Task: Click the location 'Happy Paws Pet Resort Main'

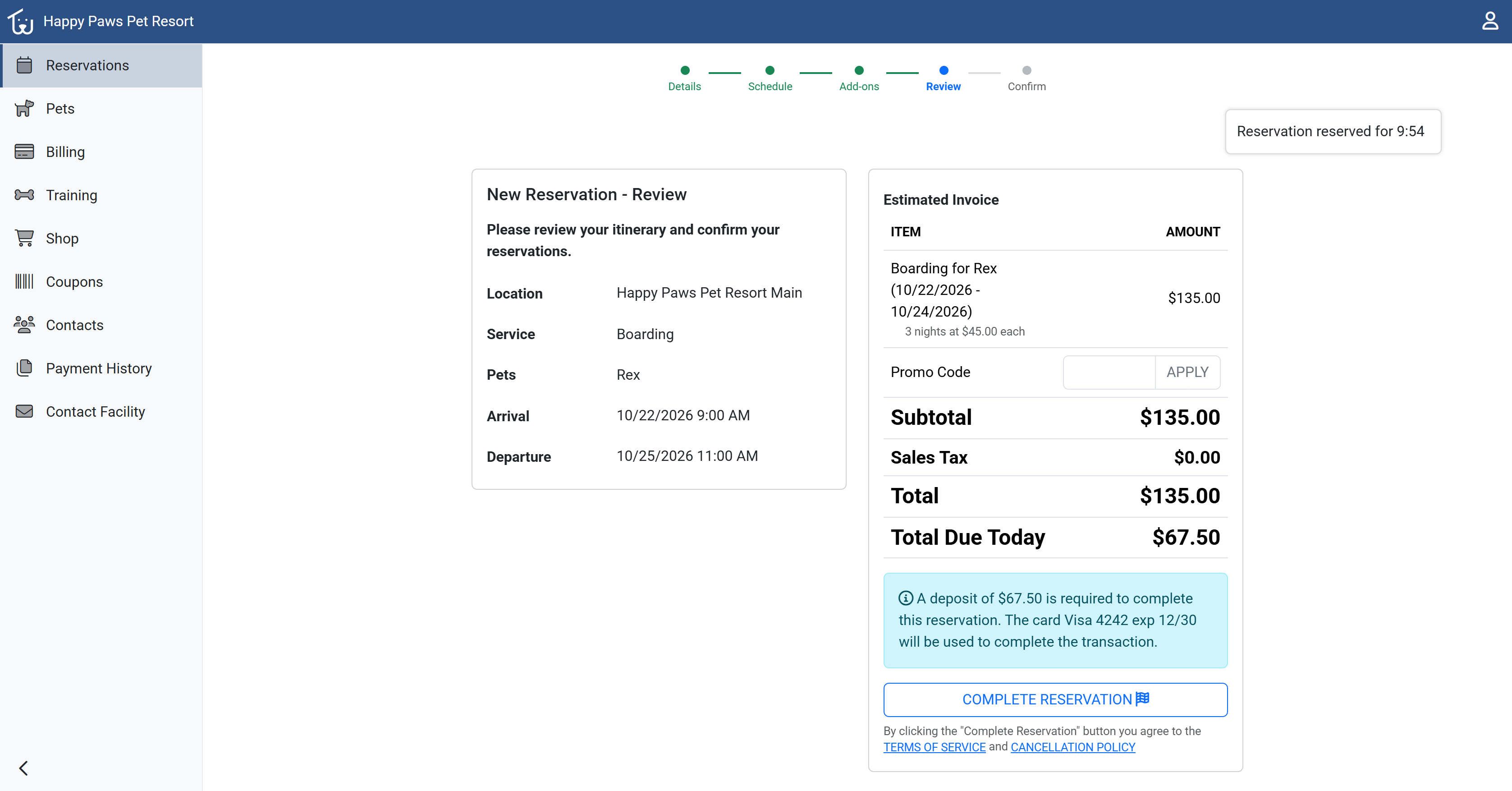Action: [x=709, y=292]
